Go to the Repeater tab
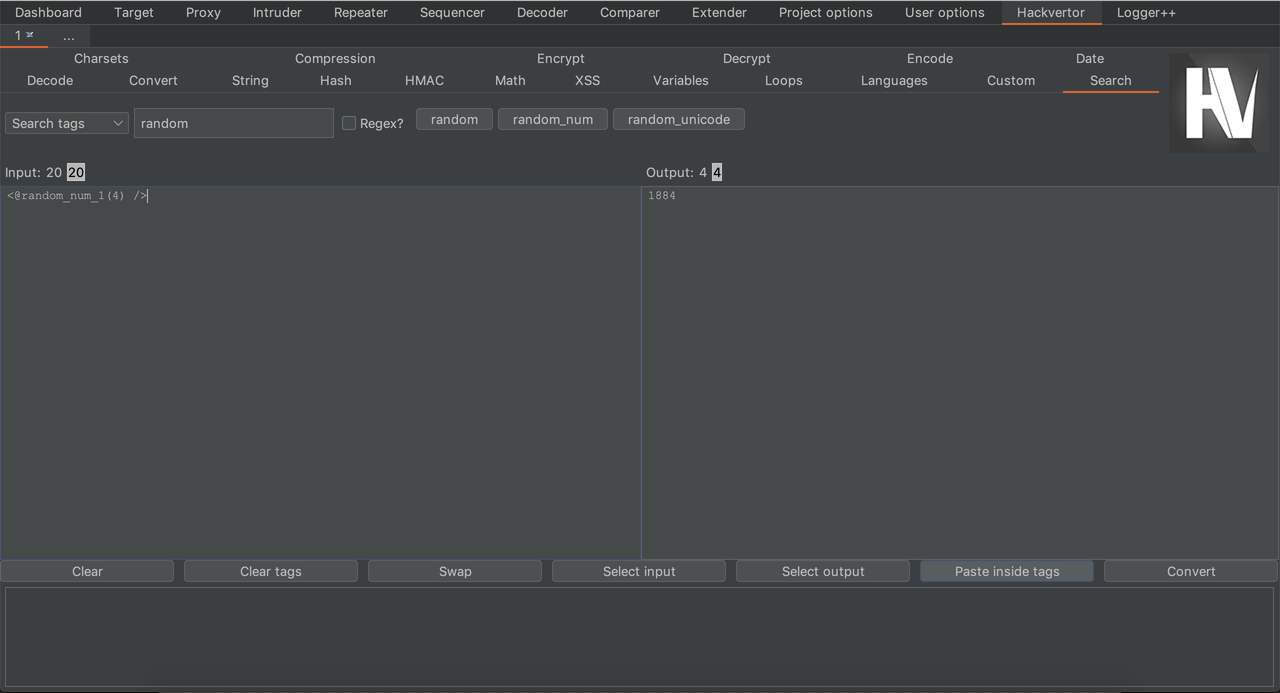Viewport: 1280px width, 693px height. tap(360, 13)
